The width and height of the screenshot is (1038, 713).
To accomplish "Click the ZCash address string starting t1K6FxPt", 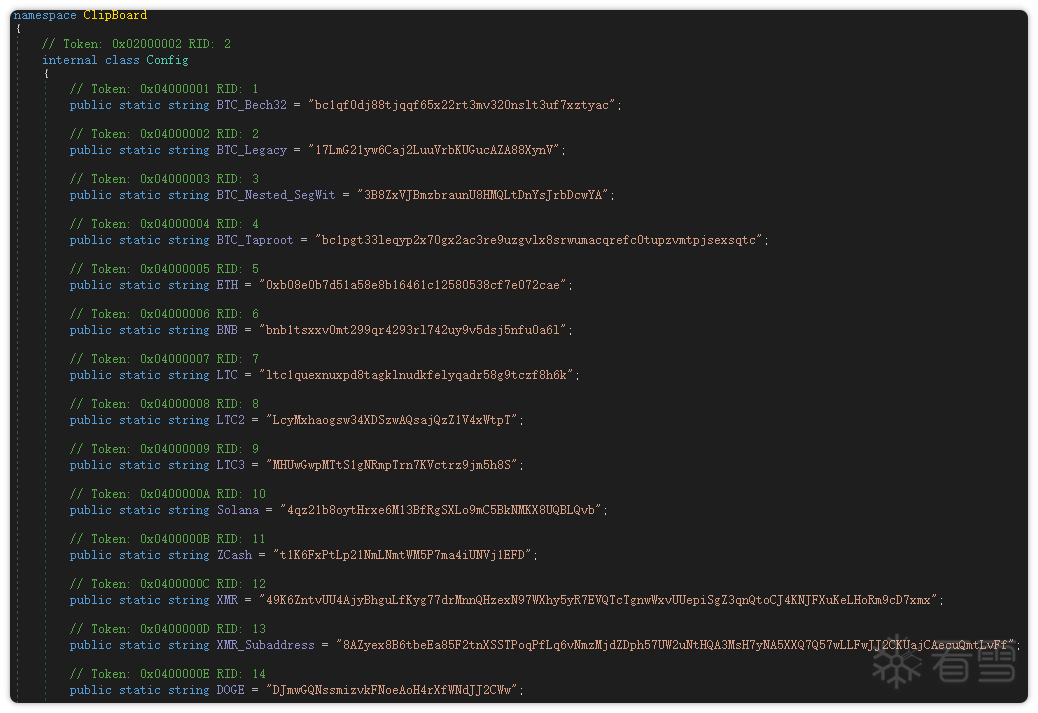I will (x=402, y=555).
